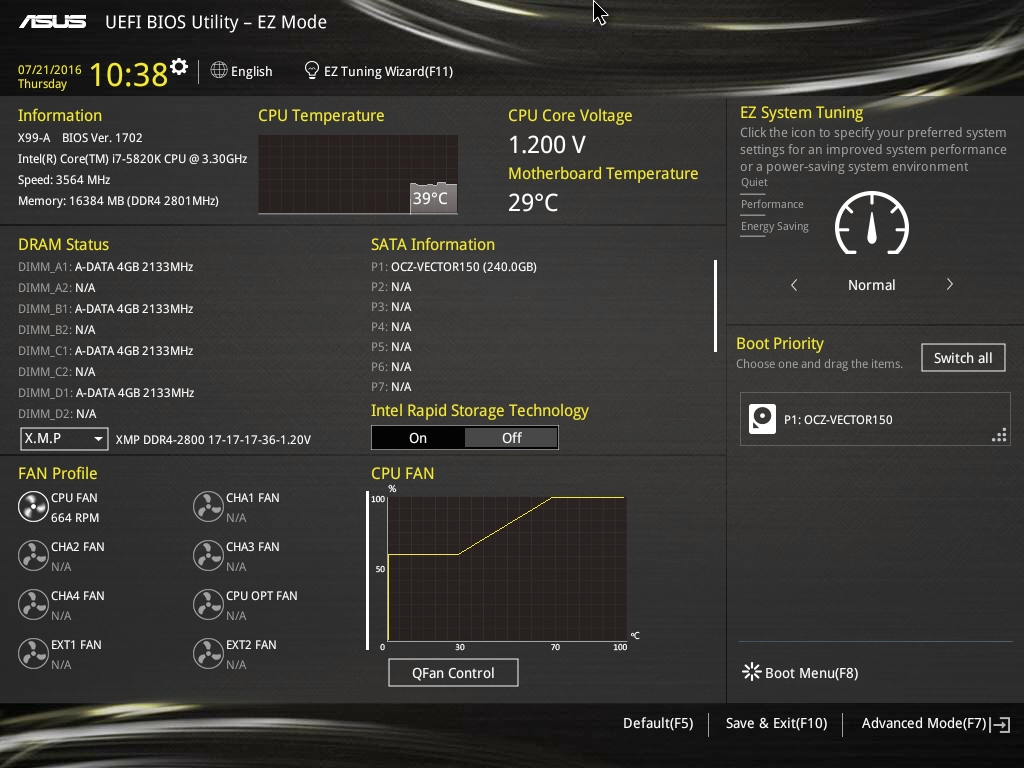Viewport: 1024px width, 768px height.
Task: Click the Switch all button
Action: [x=963, y=358]
